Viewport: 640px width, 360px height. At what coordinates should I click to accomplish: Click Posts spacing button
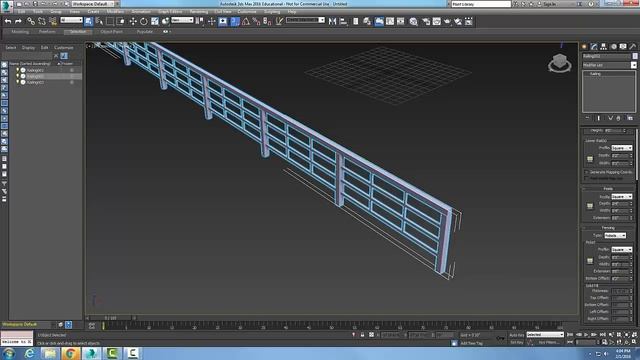(x=590, y=207)
